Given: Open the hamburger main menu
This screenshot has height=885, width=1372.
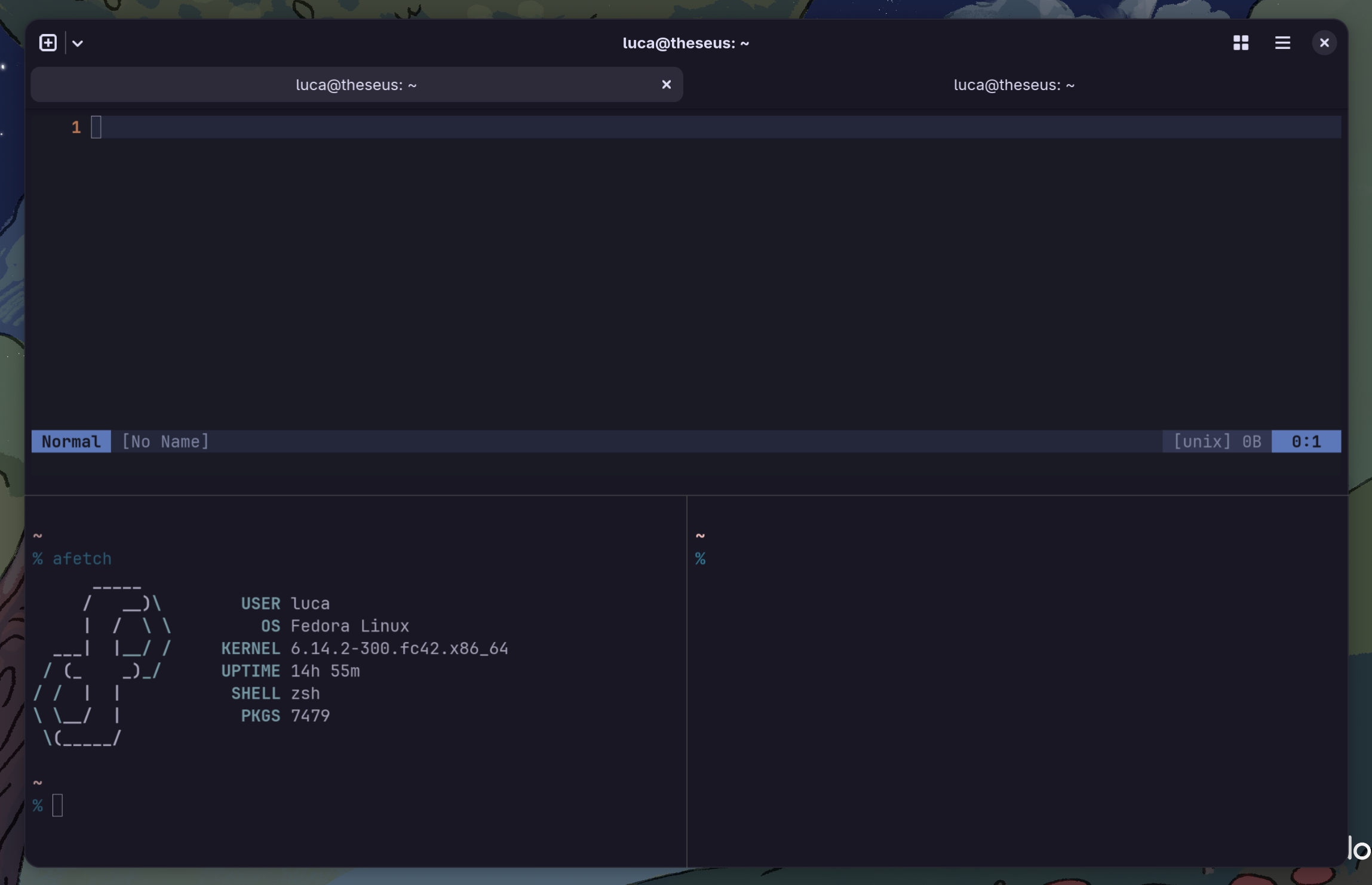Looking at the screenshot, I should 1282,43.
